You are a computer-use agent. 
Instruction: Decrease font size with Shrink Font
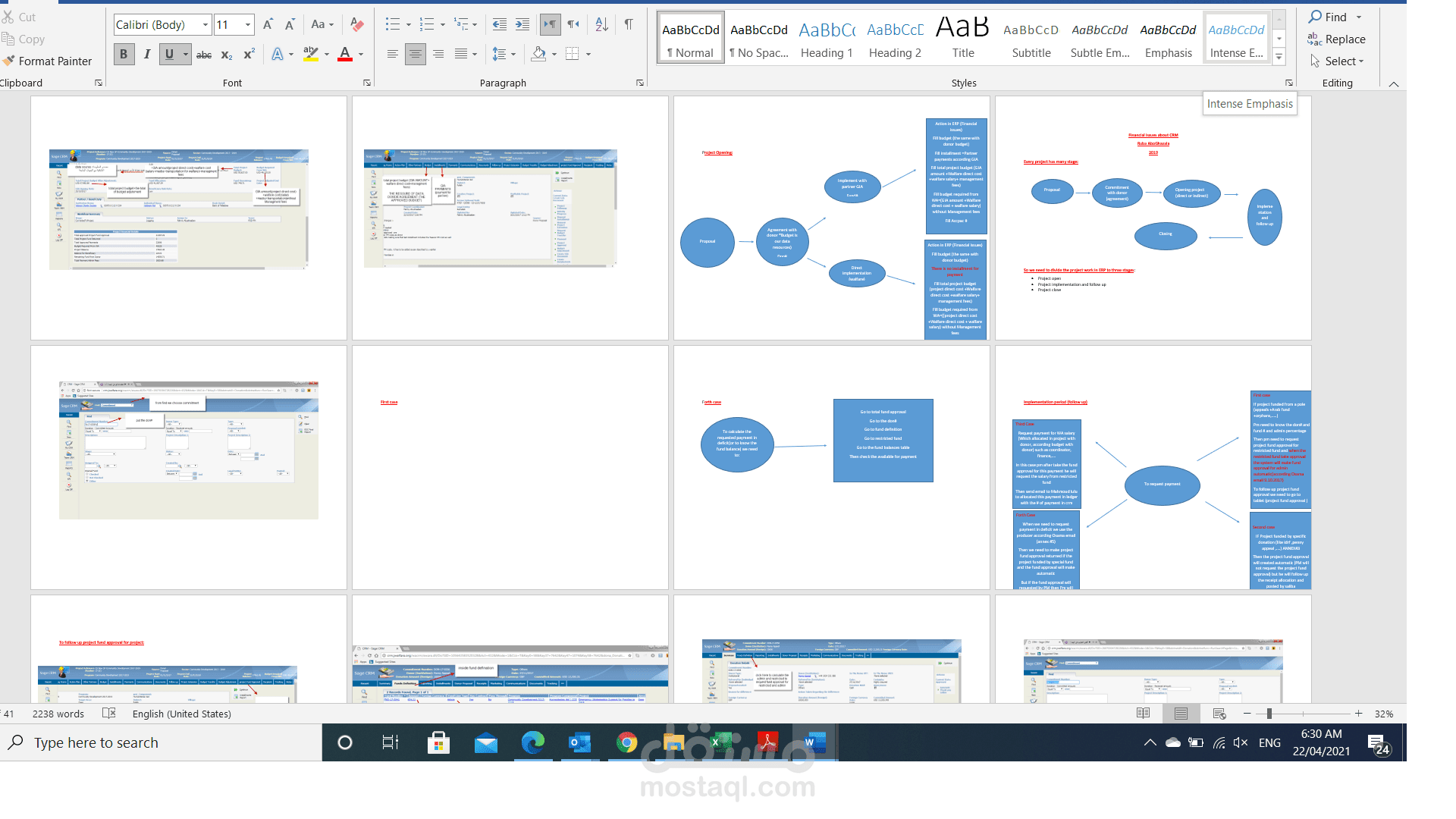[x=290, y=24]
